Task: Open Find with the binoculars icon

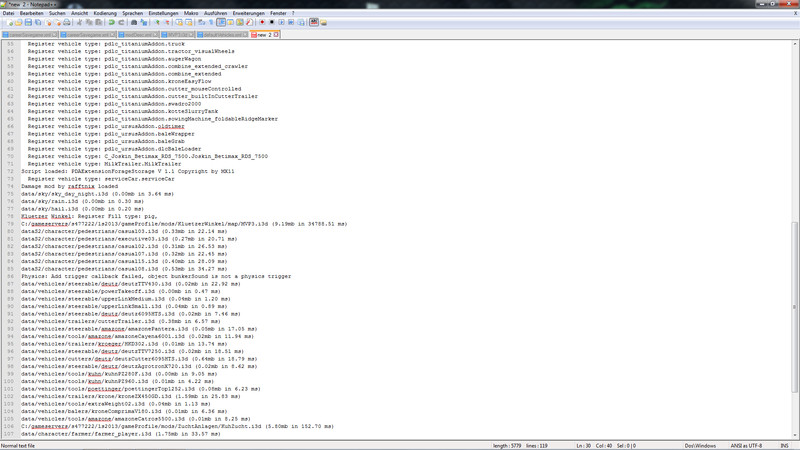Action: coord(134,22)
